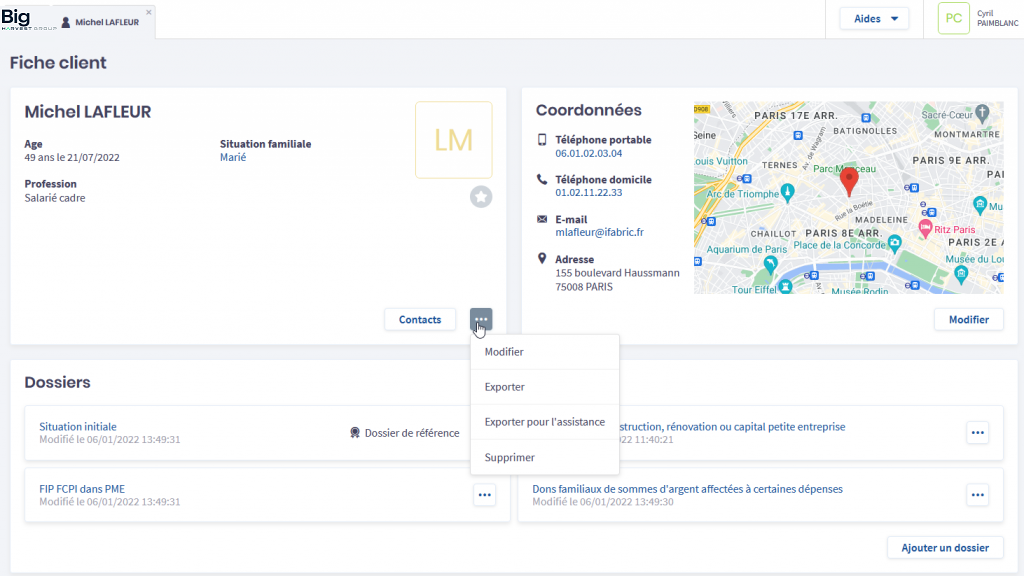The width and height of the screenshot is (1024, 576).
Task: Choose Supprimer in the context menu
Action: click(x=509, y=457)
